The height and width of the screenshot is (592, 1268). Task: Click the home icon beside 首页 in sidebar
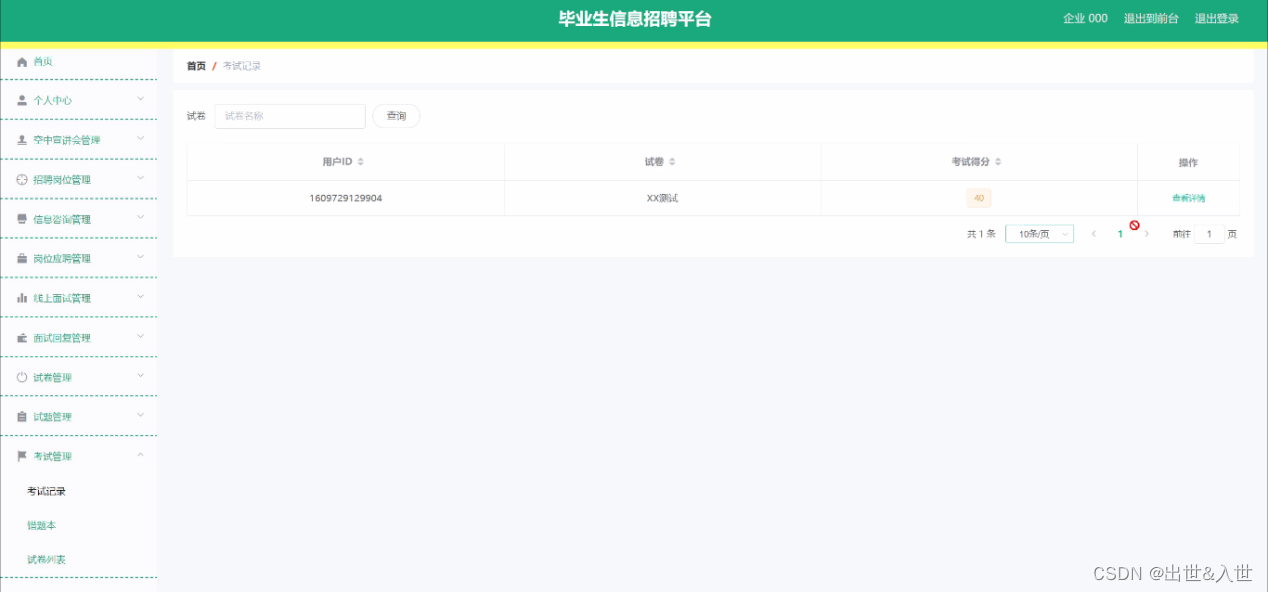[x=22, y=62]
